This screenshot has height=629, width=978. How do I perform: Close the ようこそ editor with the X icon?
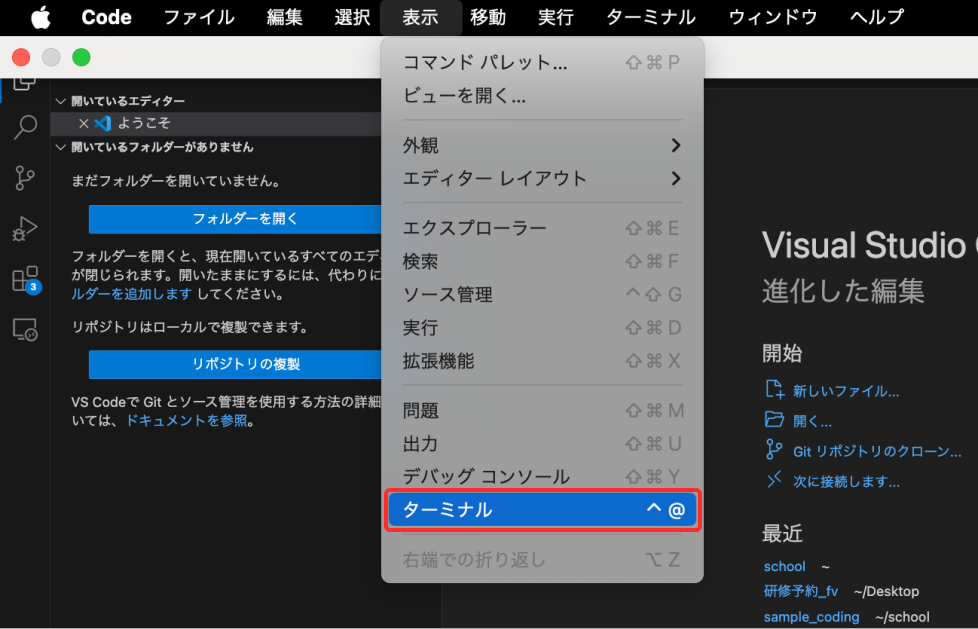(84, 124)
